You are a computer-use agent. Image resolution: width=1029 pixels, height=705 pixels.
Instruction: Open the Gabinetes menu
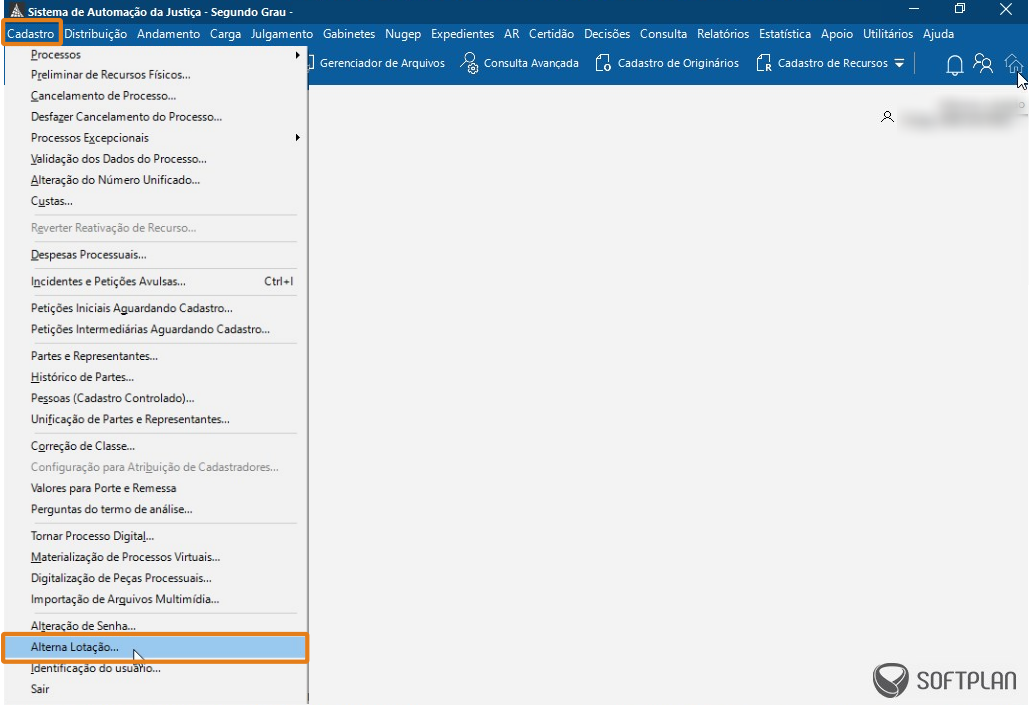(x=349, y=33)
